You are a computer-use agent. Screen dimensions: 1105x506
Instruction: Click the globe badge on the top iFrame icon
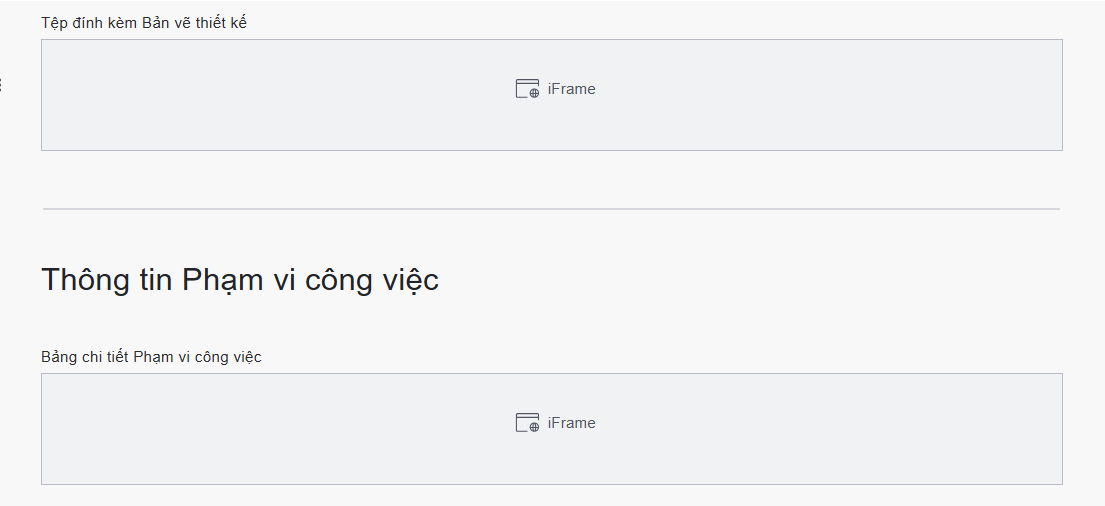point(534,93)
